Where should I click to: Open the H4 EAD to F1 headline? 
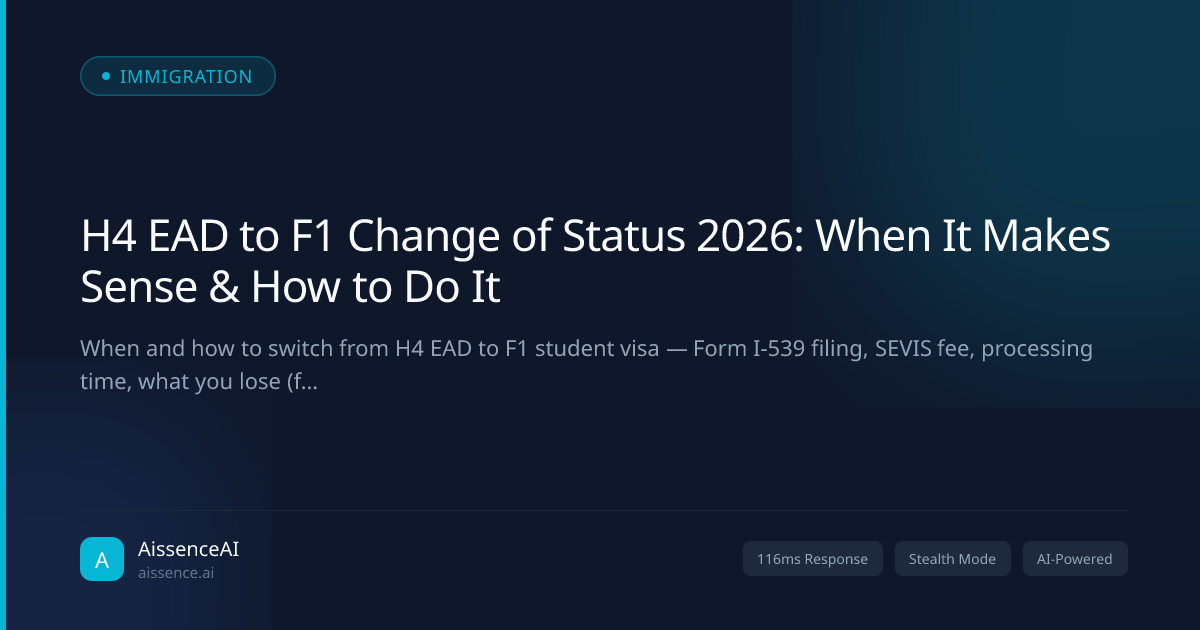pyautogui.click(x=595, y=263)
